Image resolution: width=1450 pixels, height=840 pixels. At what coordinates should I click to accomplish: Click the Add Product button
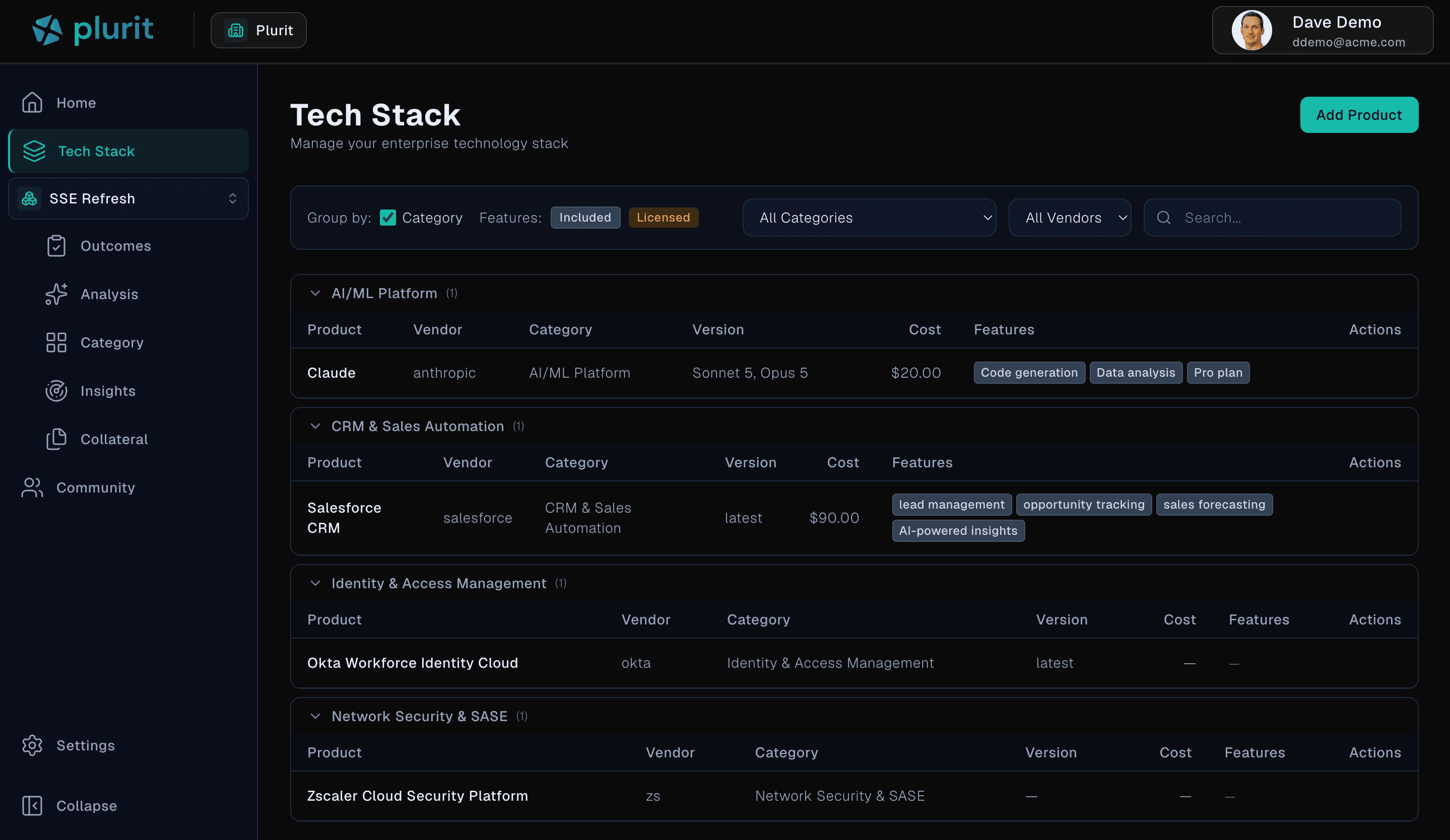[x=1359, y=115]
